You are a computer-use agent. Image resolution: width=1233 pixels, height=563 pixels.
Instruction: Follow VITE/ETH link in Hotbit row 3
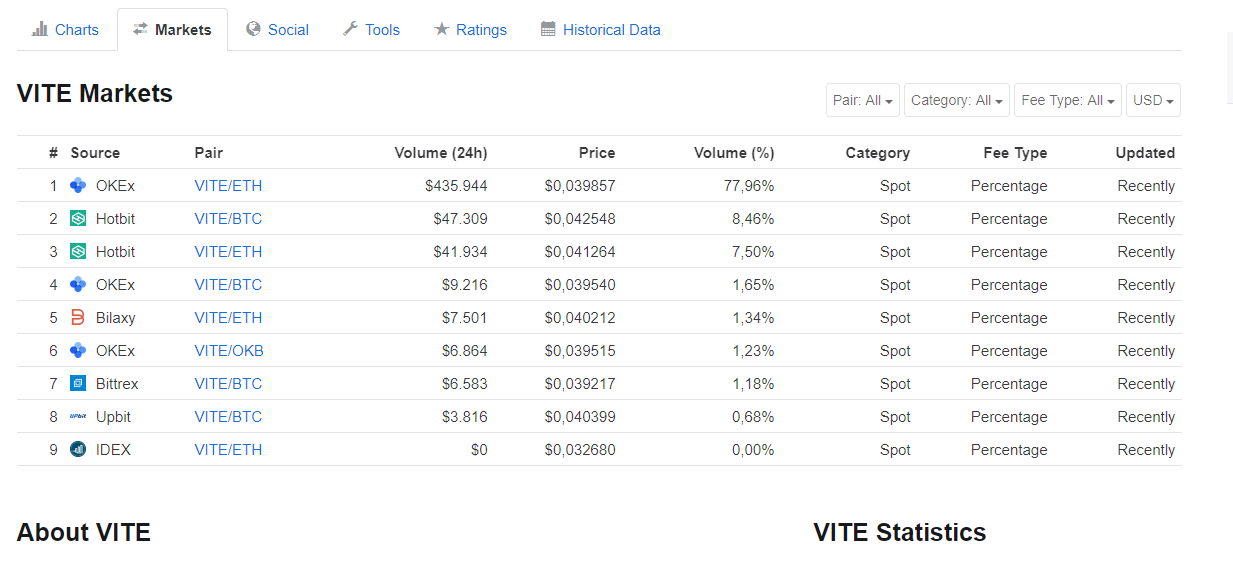228,252
